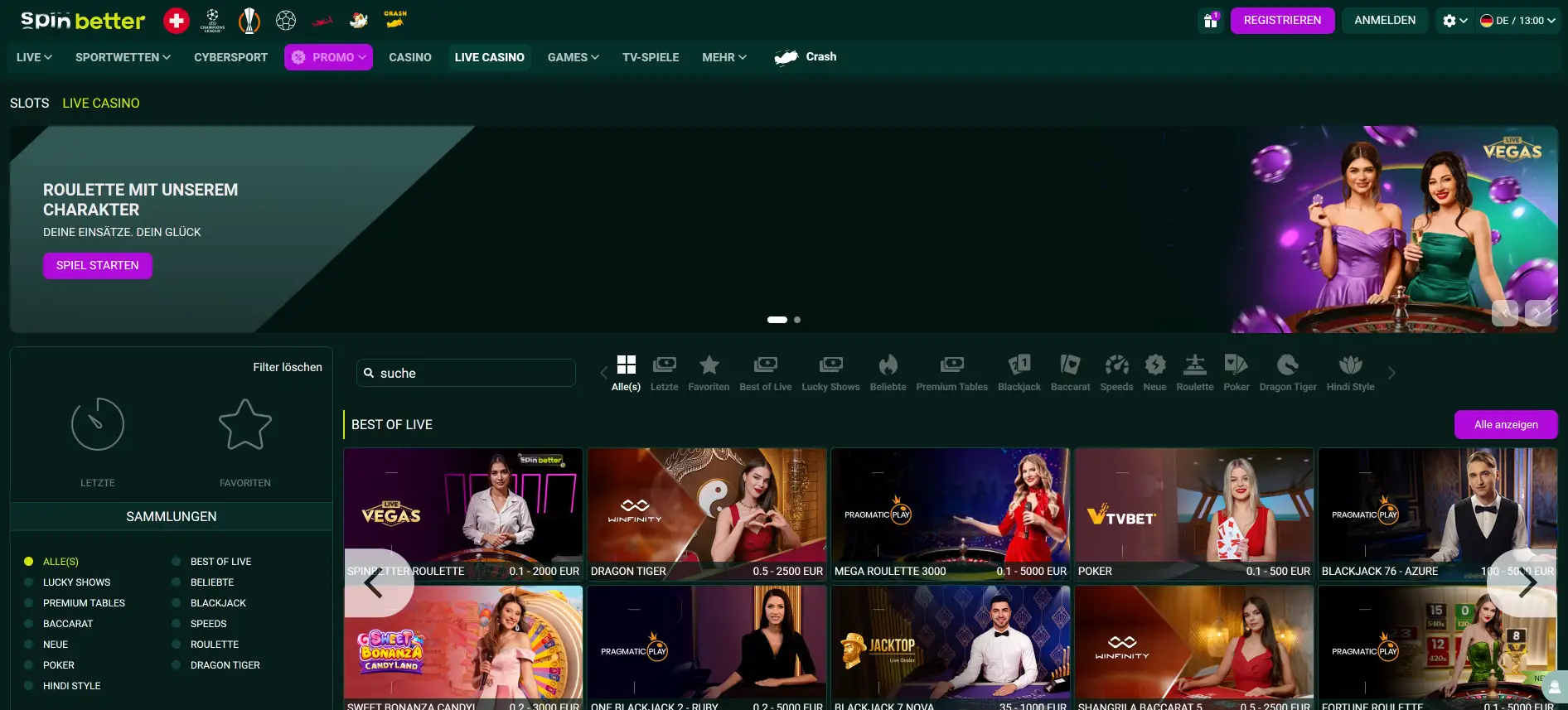Select the BACCARAT collection radio
The image size is (1568, 710).
tap(28, 624)
